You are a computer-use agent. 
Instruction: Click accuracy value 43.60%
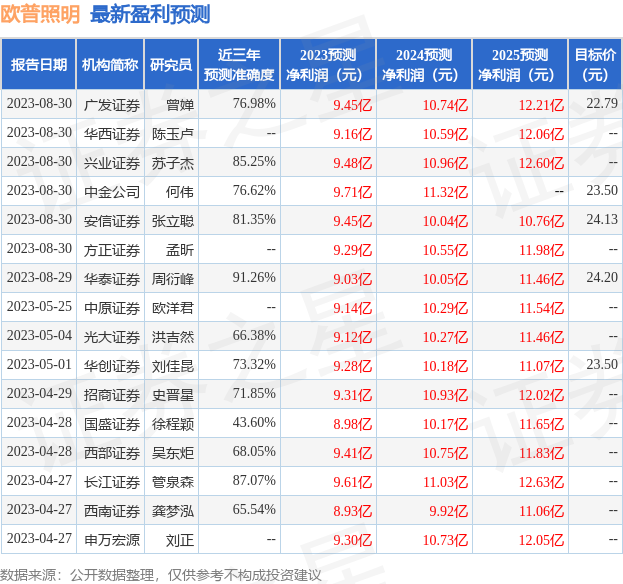tap(254, 422)
